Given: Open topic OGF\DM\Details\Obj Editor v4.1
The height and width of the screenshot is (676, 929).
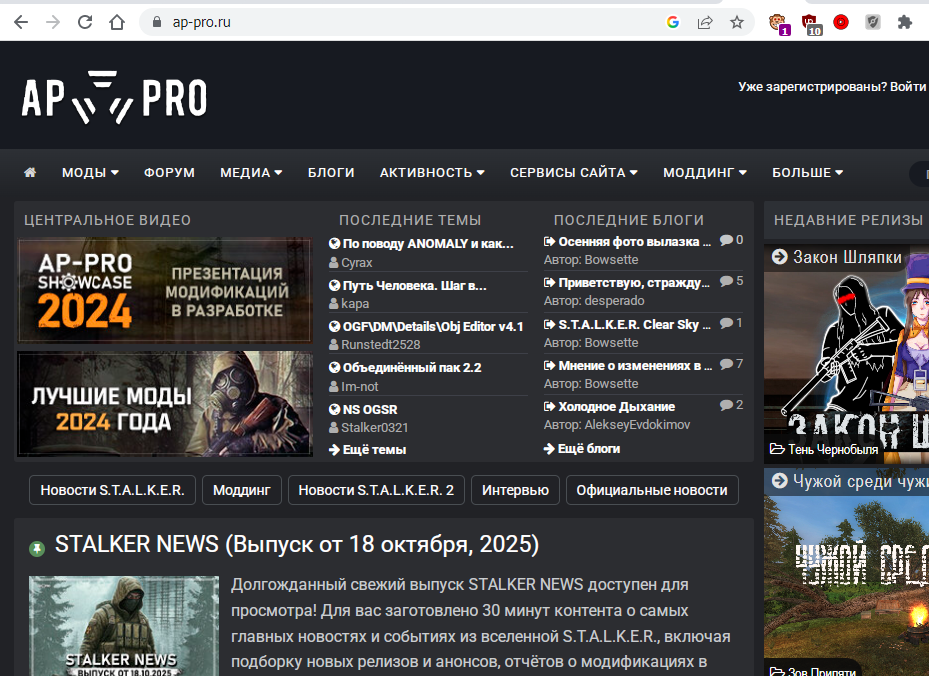Looking at the screenshot, I should click(433, 326).
